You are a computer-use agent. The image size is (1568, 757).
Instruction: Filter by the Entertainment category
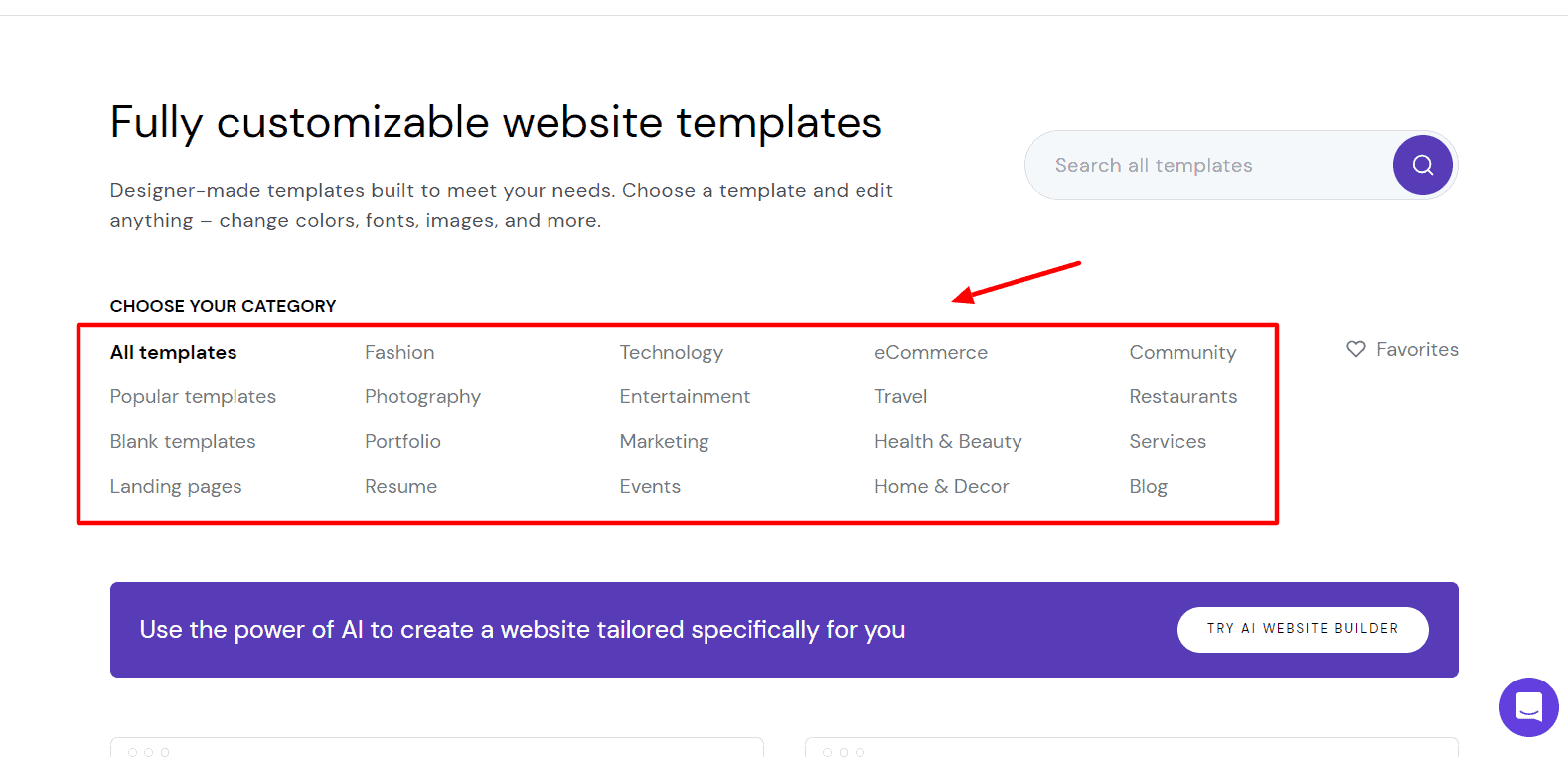point(685,397)
